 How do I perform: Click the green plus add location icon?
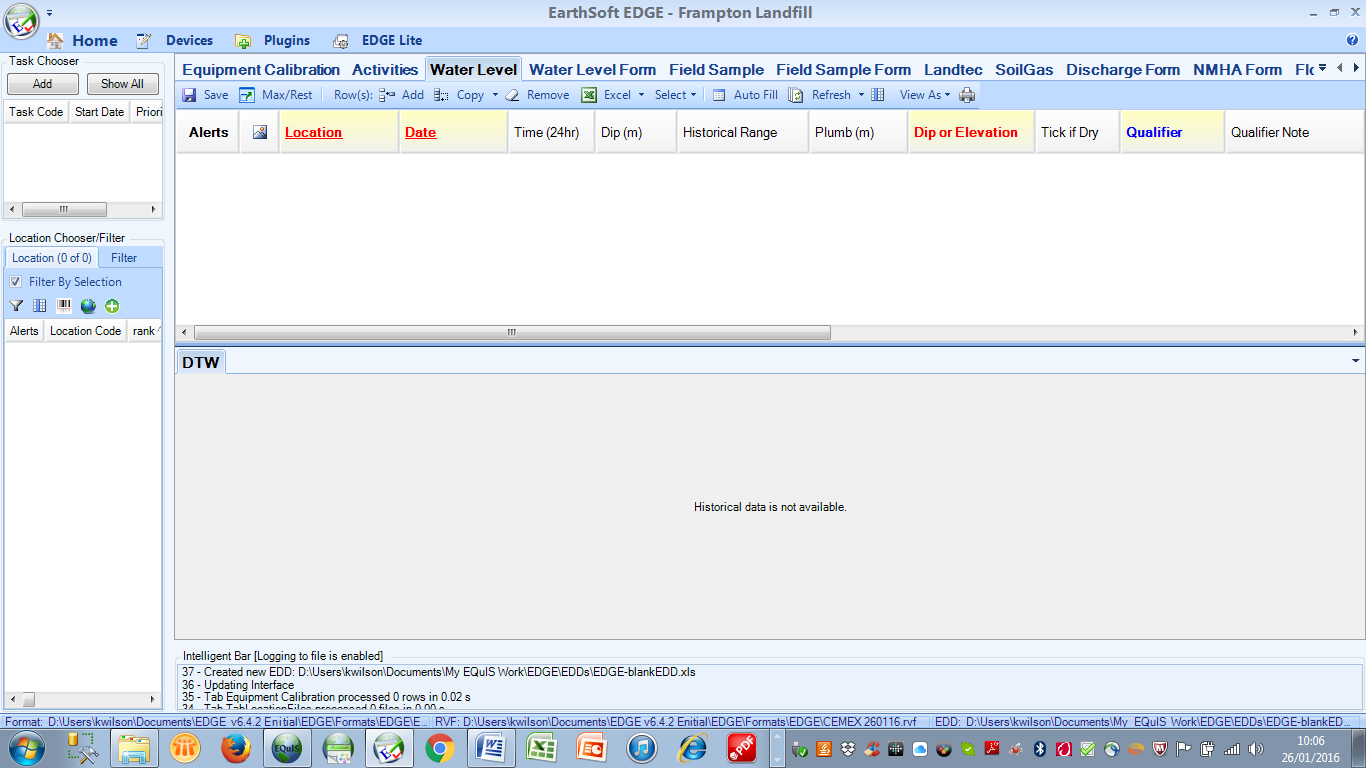click(112, 306)
